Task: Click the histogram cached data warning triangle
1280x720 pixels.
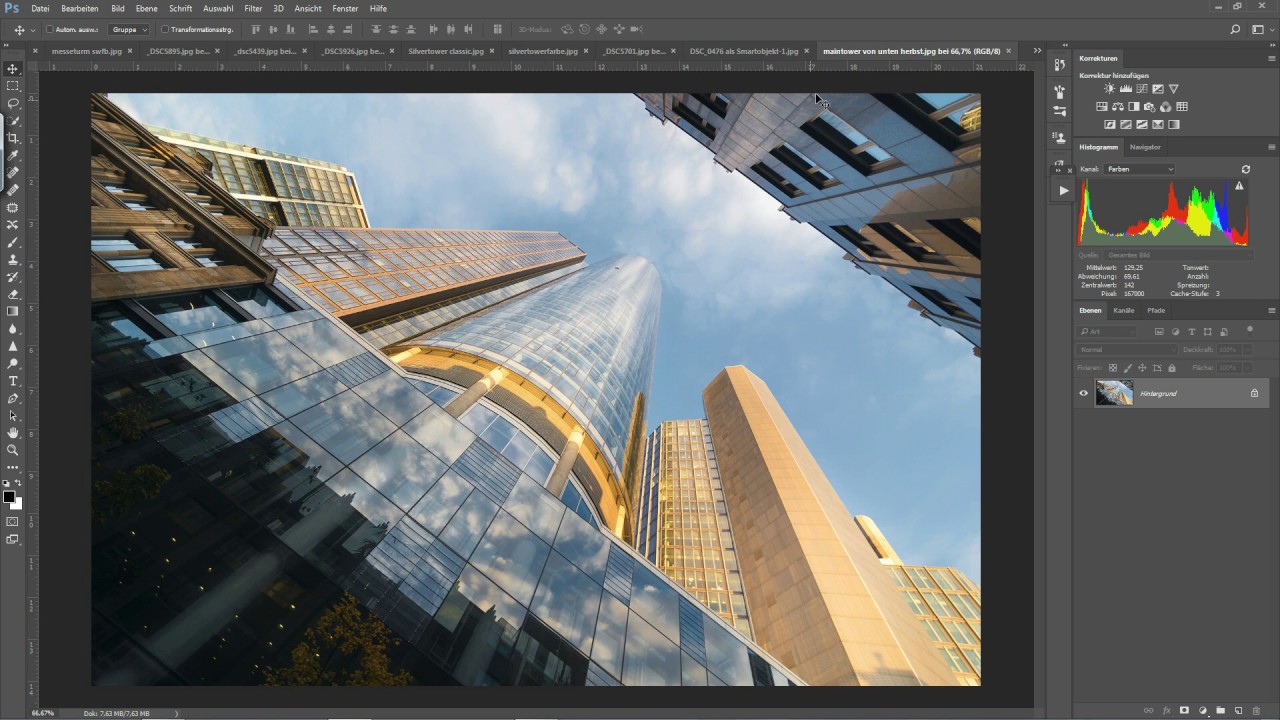Action: pos(1239,186)
